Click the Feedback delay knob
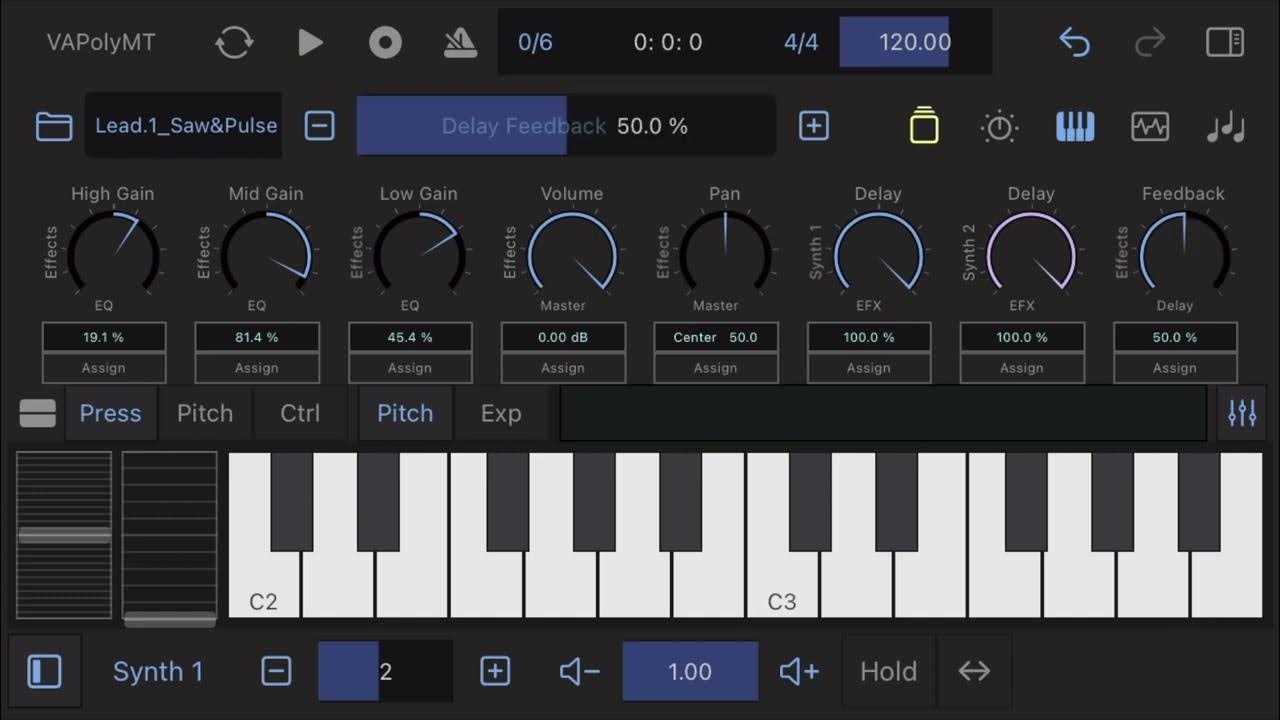Image resolution: width=1280 pixels, height=720 pixels. (x=1184, y=252)
